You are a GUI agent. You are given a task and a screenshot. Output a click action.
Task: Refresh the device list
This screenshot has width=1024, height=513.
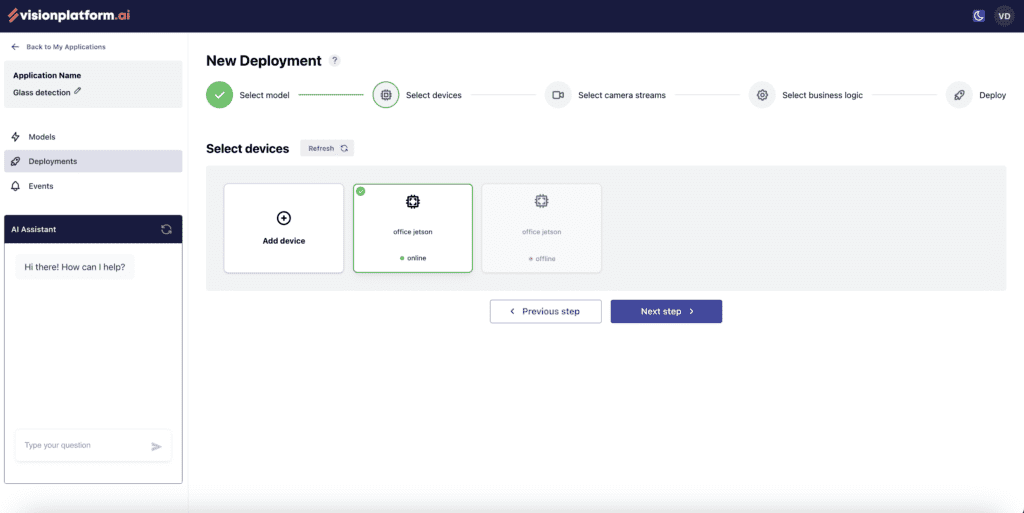click(327, 148)
